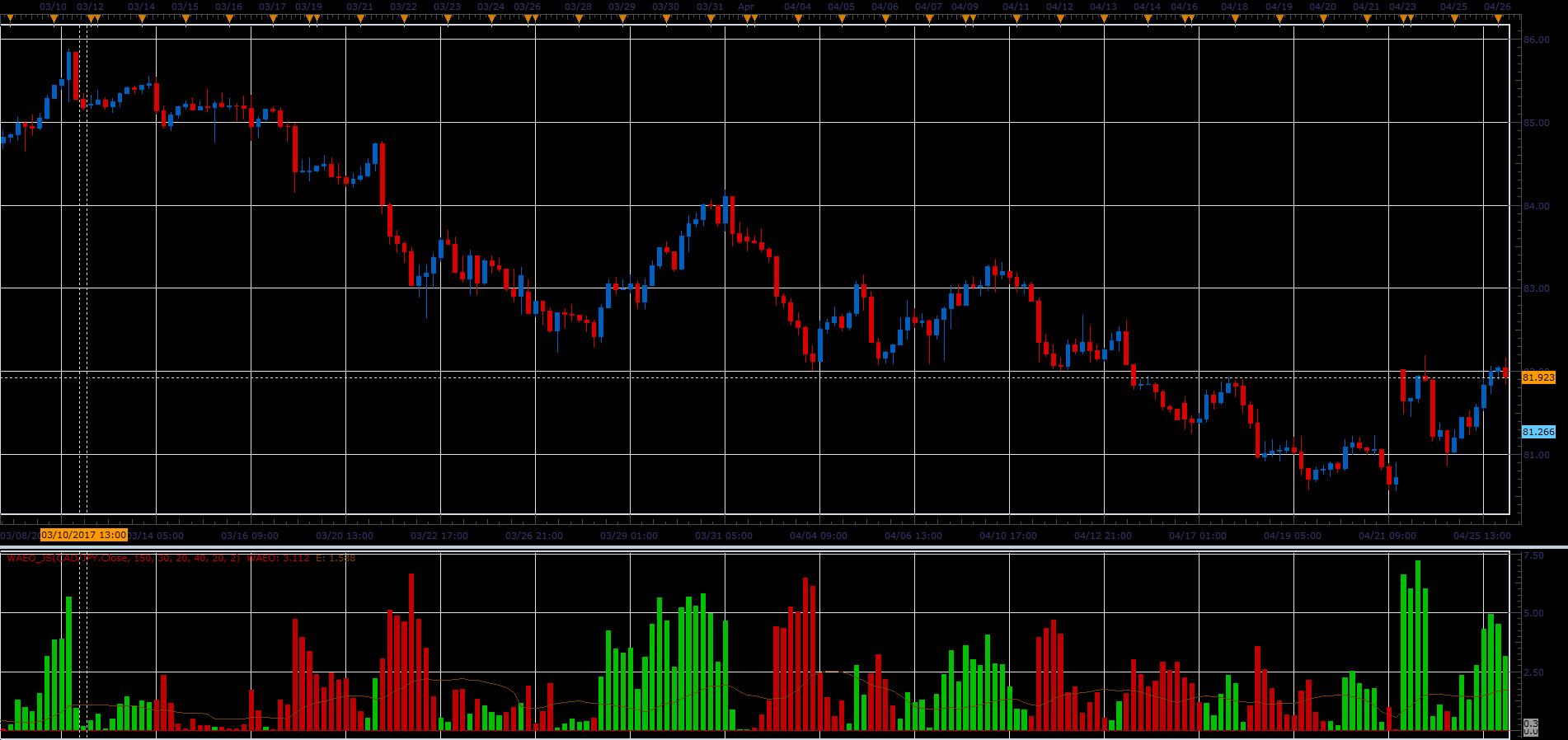Click the 04/19 05:00 time axis label
This screenshot has height=740, width=1568.
tap(1293, 536)
